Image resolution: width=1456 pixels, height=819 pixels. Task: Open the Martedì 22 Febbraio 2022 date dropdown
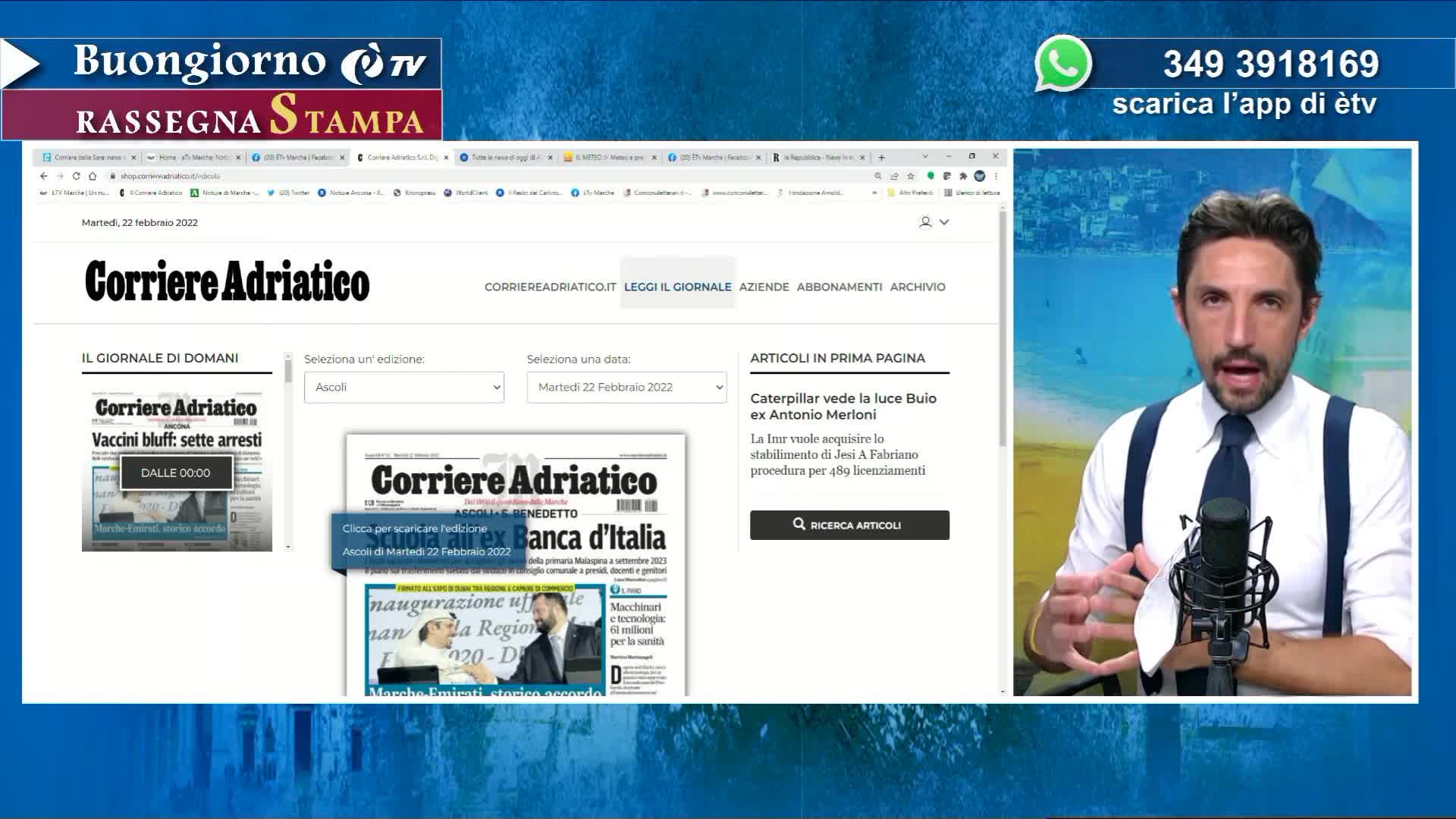[626, 387]
